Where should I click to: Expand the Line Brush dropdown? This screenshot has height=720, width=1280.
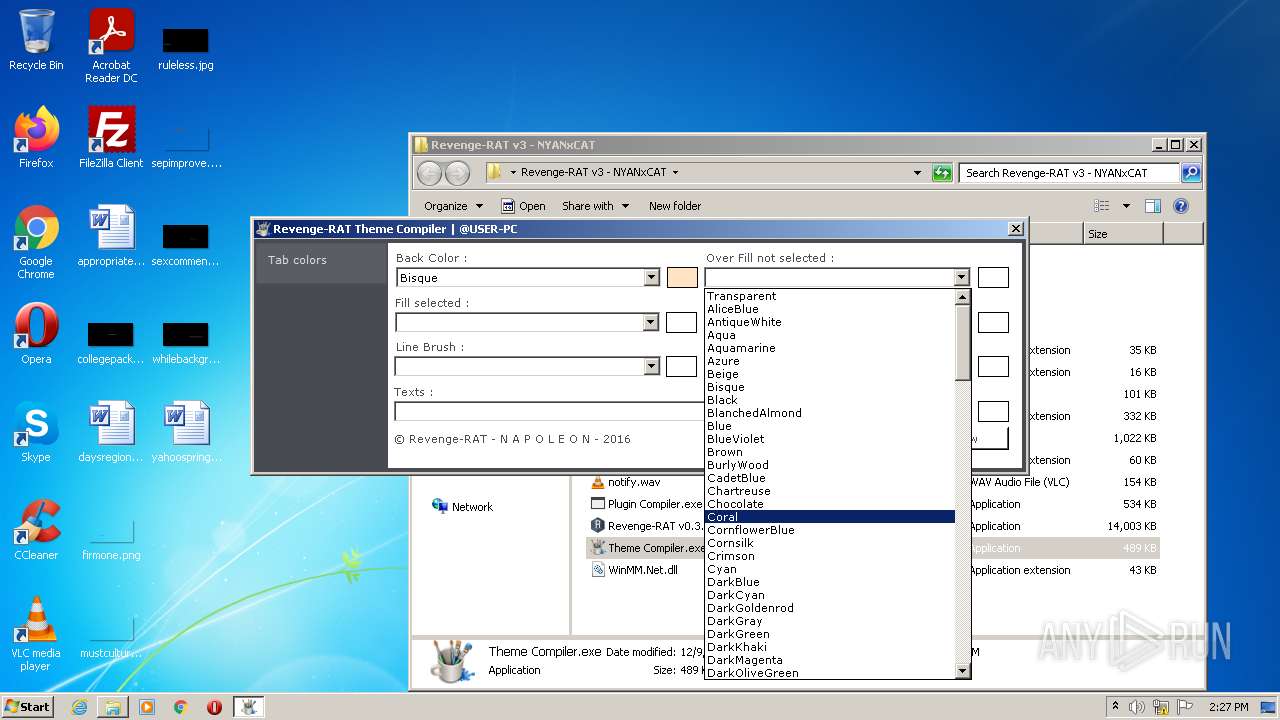651,366
